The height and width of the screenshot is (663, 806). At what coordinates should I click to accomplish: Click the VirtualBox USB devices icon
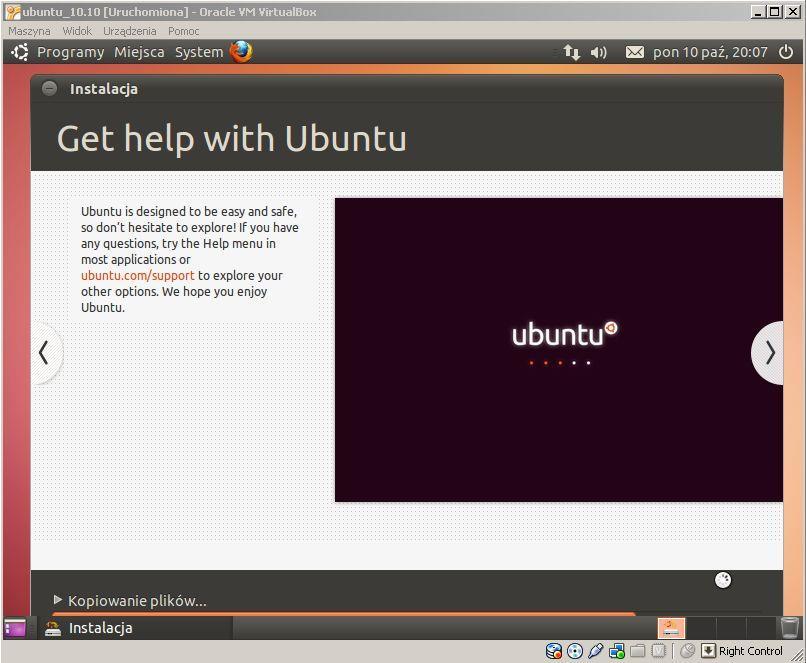tap(596, 651)
